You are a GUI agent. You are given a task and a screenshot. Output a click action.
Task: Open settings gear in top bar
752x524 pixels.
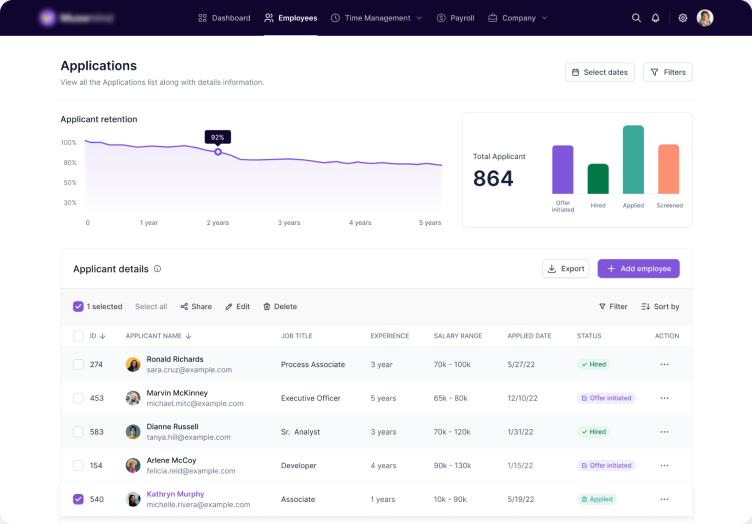tap(683, 18)
